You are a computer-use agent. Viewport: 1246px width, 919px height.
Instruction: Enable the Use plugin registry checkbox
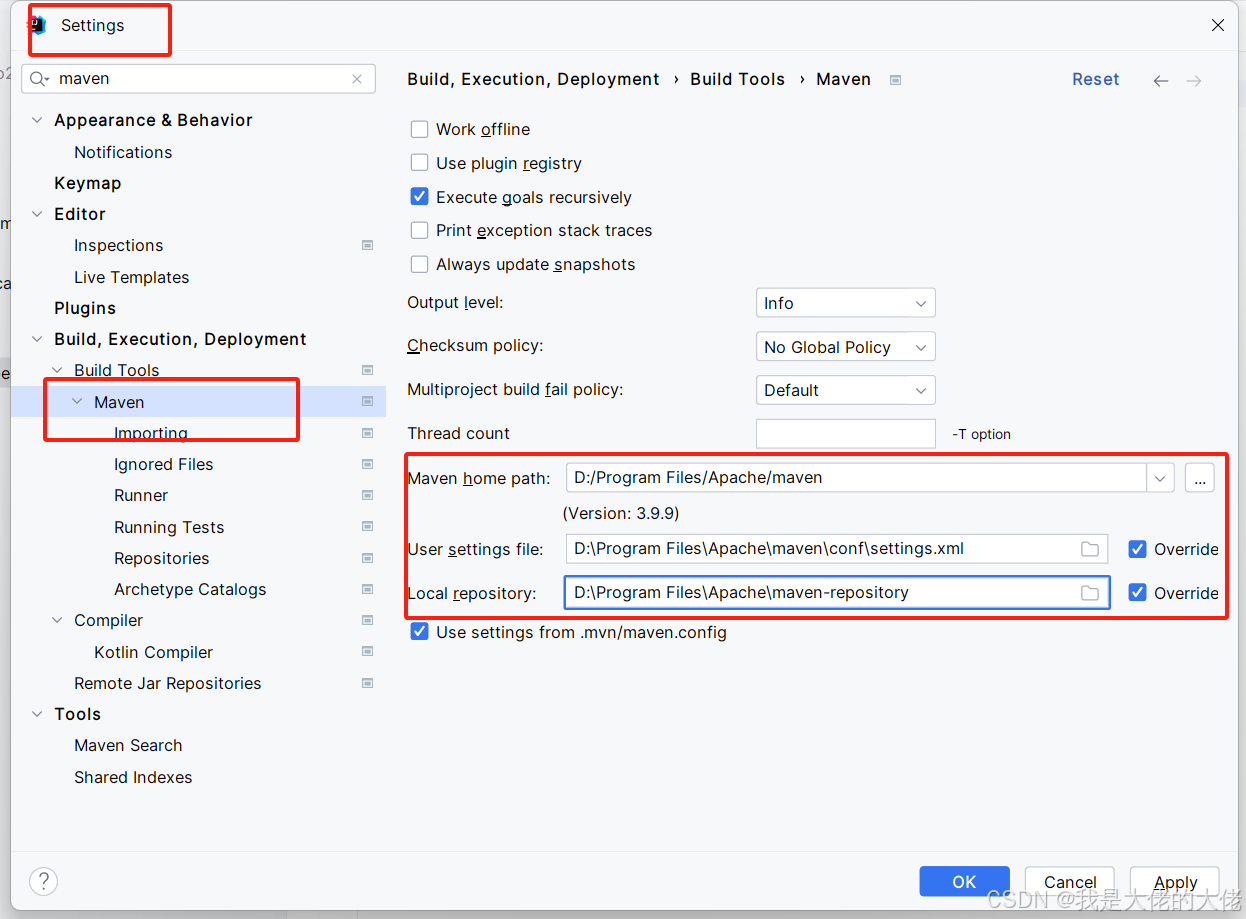point(420,163)
